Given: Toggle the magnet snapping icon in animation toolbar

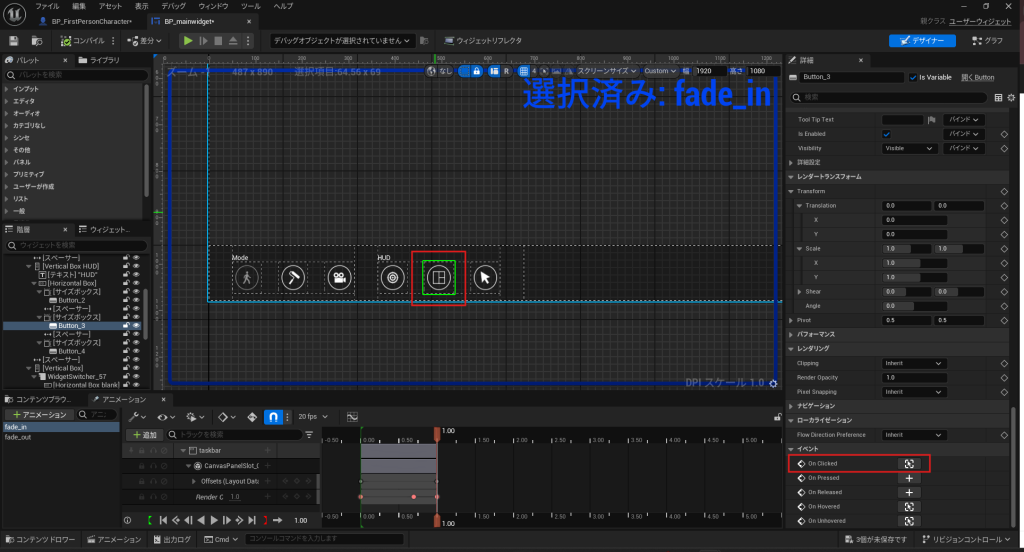Looking at the screenshot, I should pos(272,415).
